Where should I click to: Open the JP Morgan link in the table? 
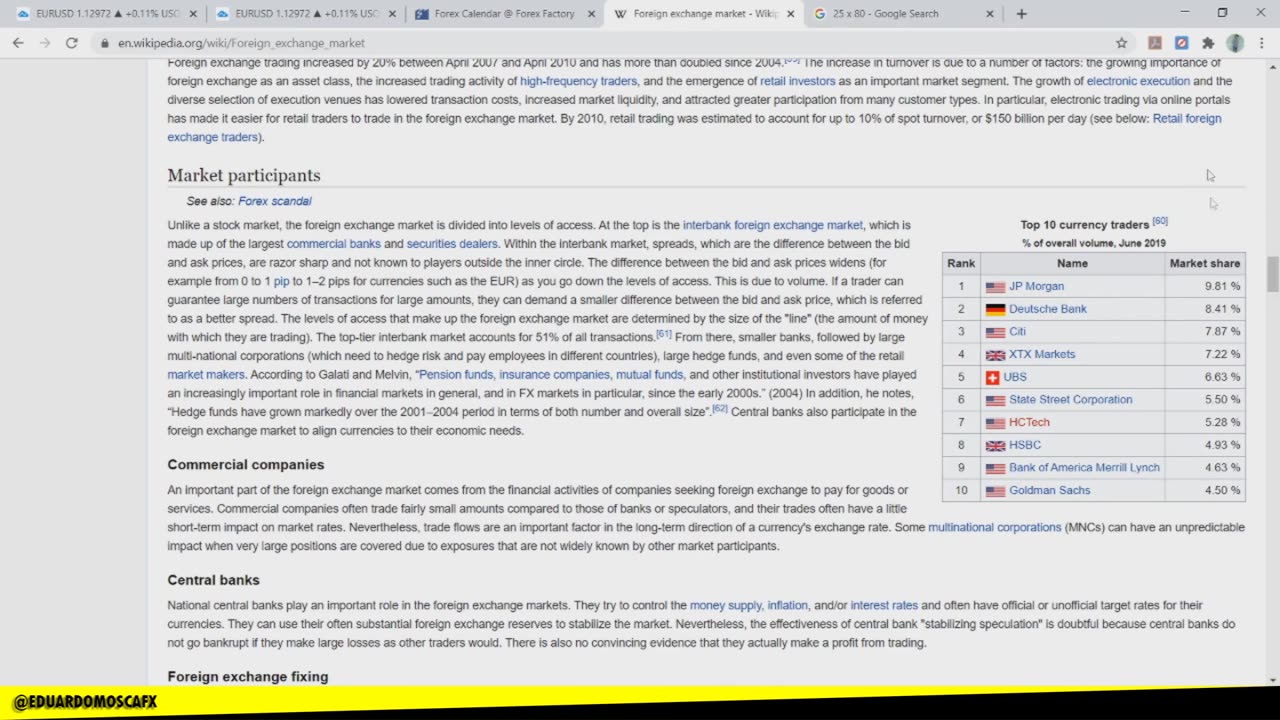tap(1036, 286)
